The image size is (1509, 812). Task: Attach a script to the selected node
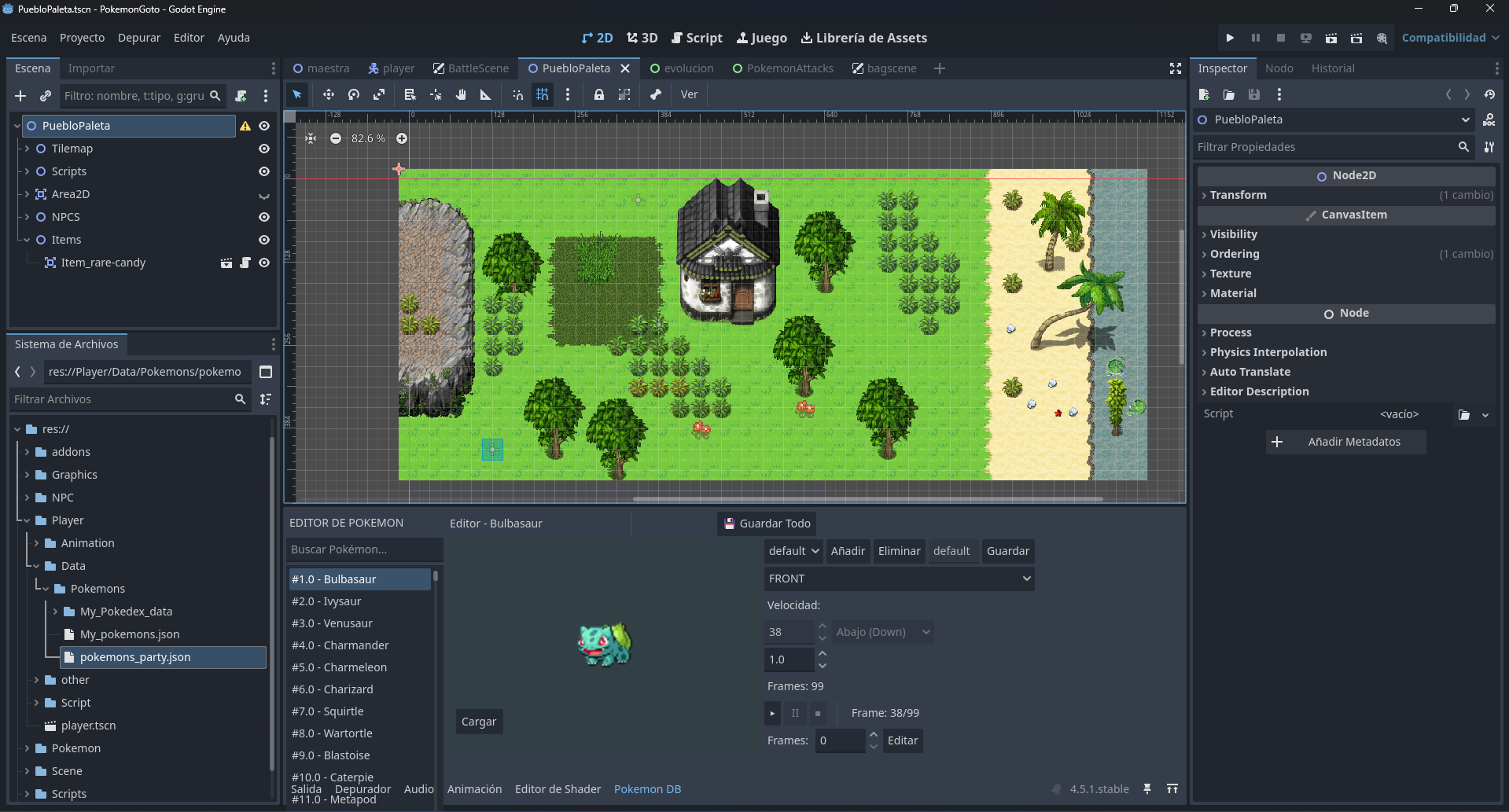click(x=241, y=96)
